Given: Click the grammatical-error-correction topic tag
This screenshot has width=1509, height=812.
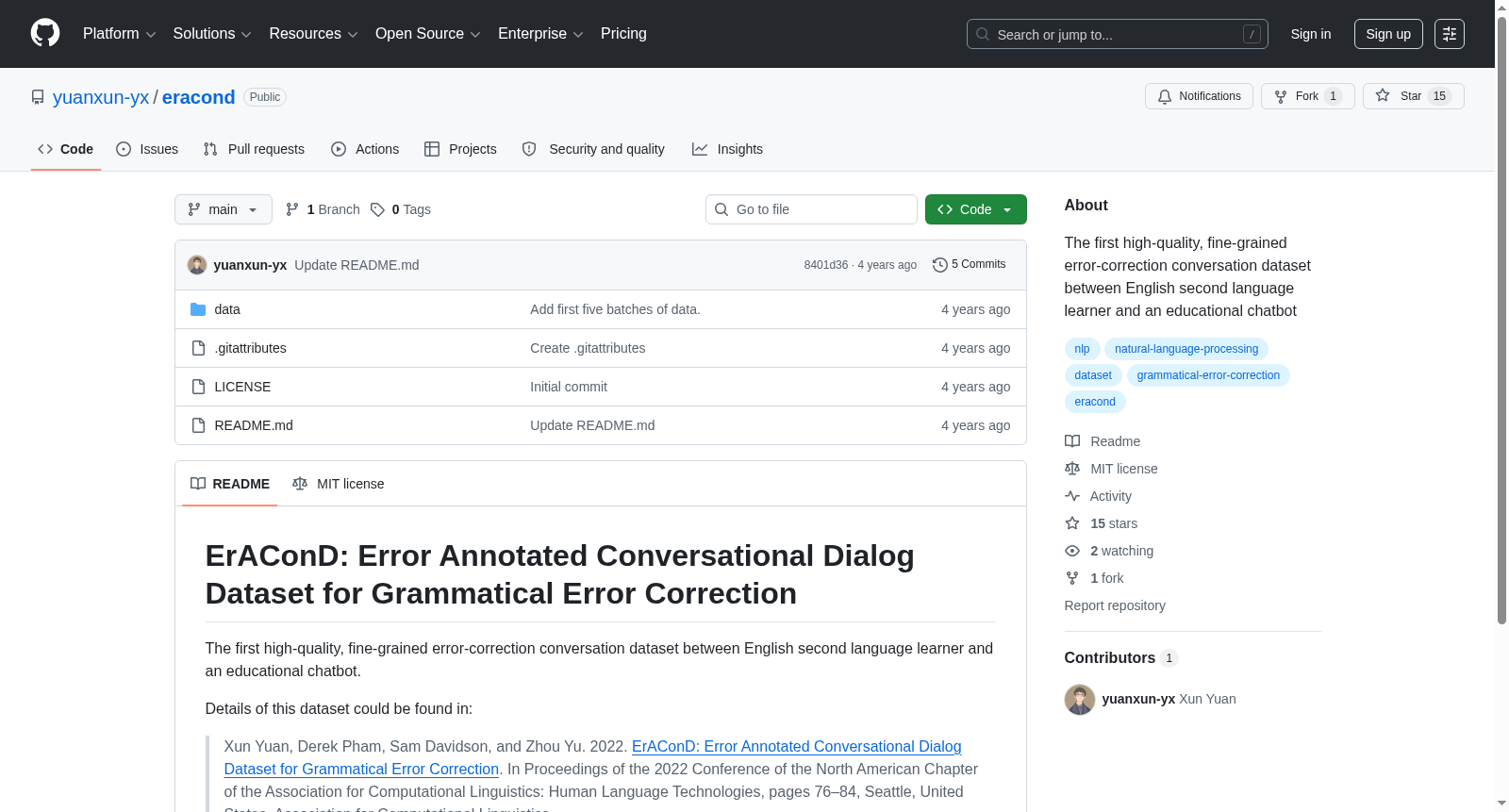Looking at the screenshot, I should (1208, 375).
